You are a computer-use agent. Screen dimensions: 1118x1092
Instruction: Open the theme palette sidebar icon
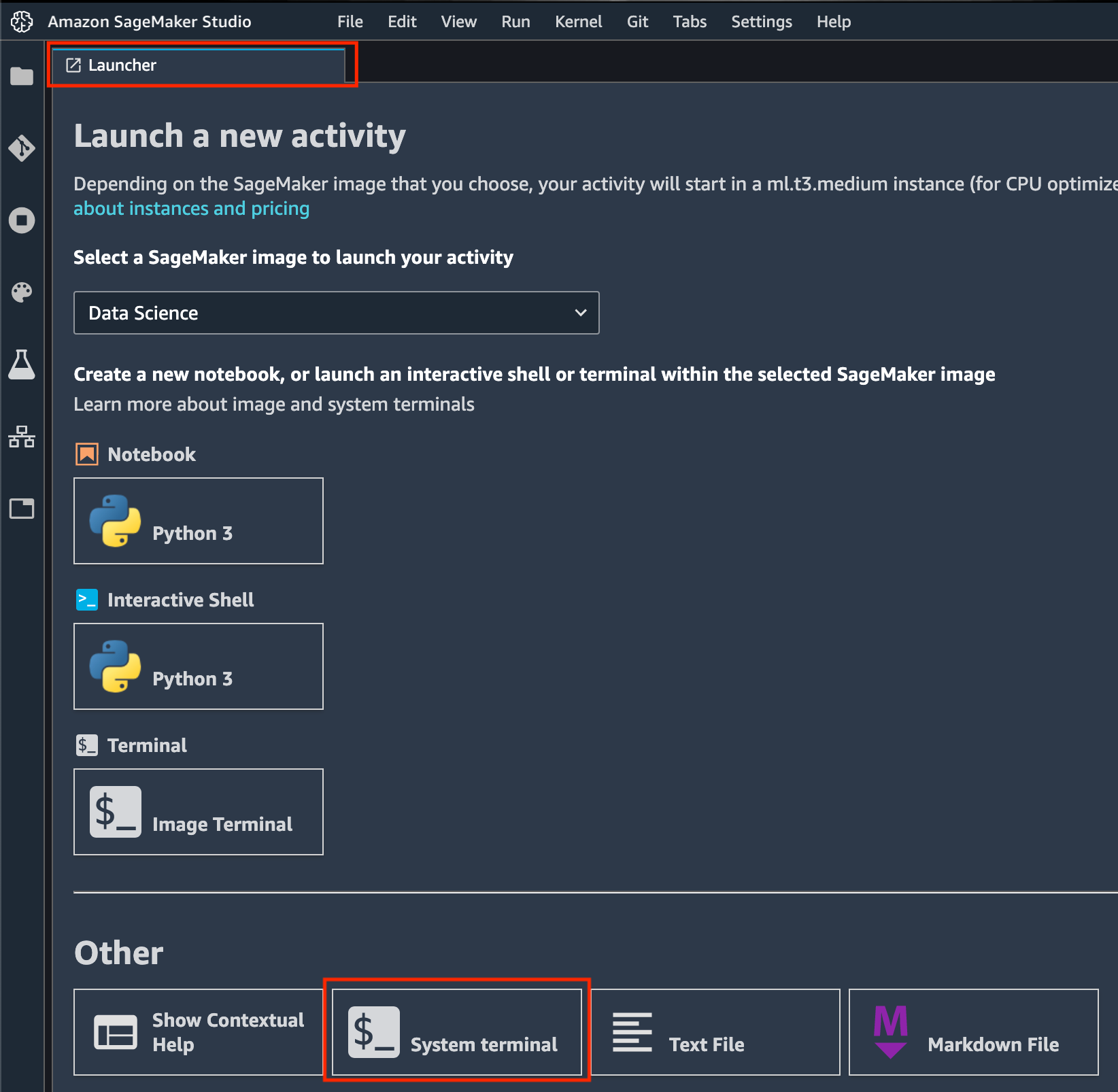pyautogui.click(x=22, y=292)
